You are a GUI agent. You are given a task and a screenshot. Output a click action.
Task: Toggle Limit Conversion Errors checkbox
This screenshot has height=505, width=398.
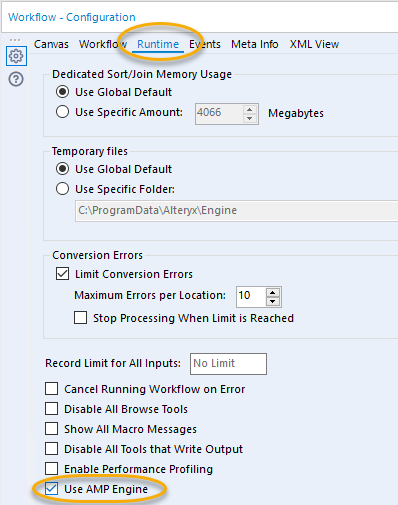coord(63,274)
